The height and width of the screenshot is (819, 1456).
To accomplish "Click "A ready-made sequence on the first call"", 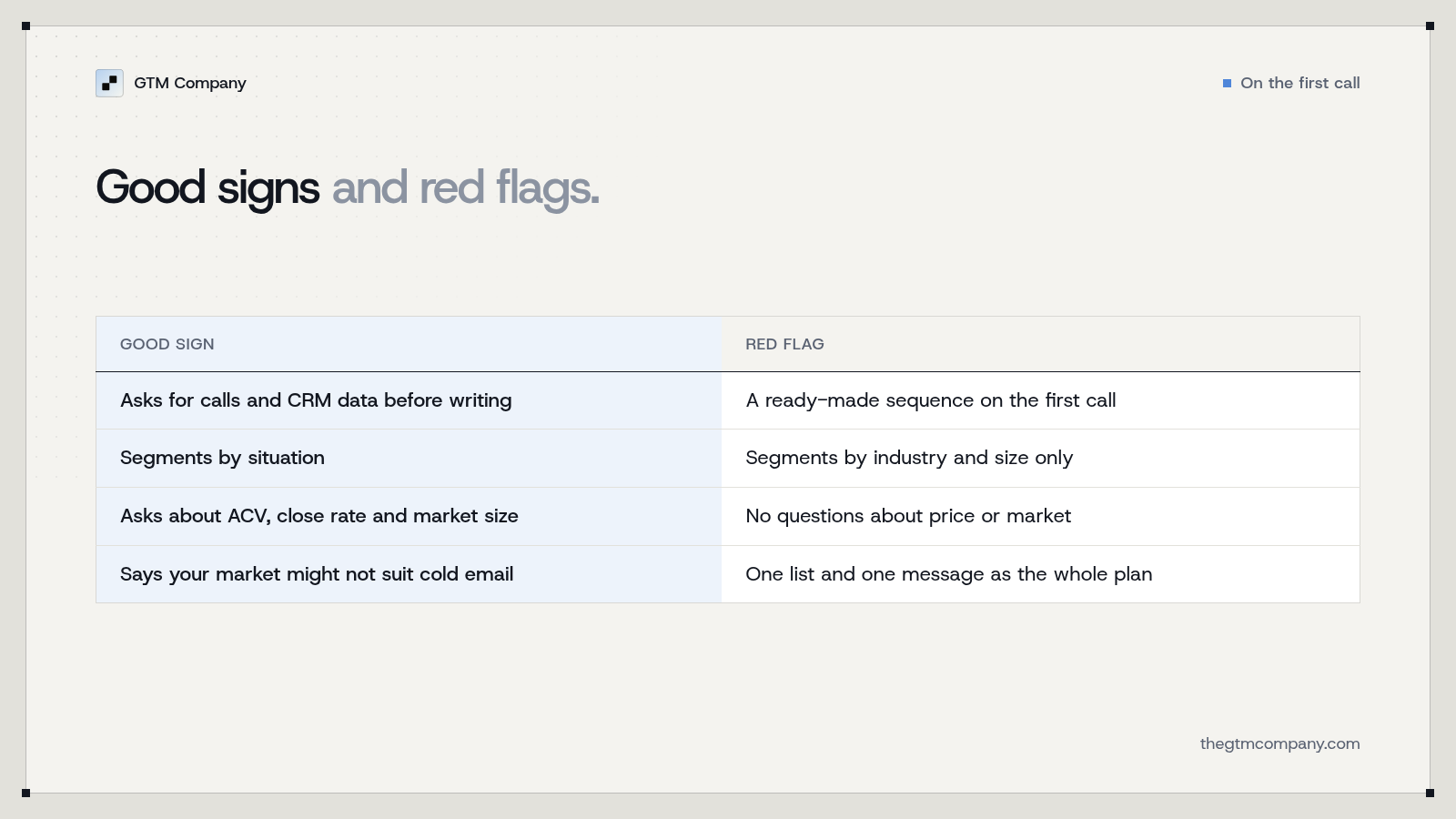I will tap(931, 400).
